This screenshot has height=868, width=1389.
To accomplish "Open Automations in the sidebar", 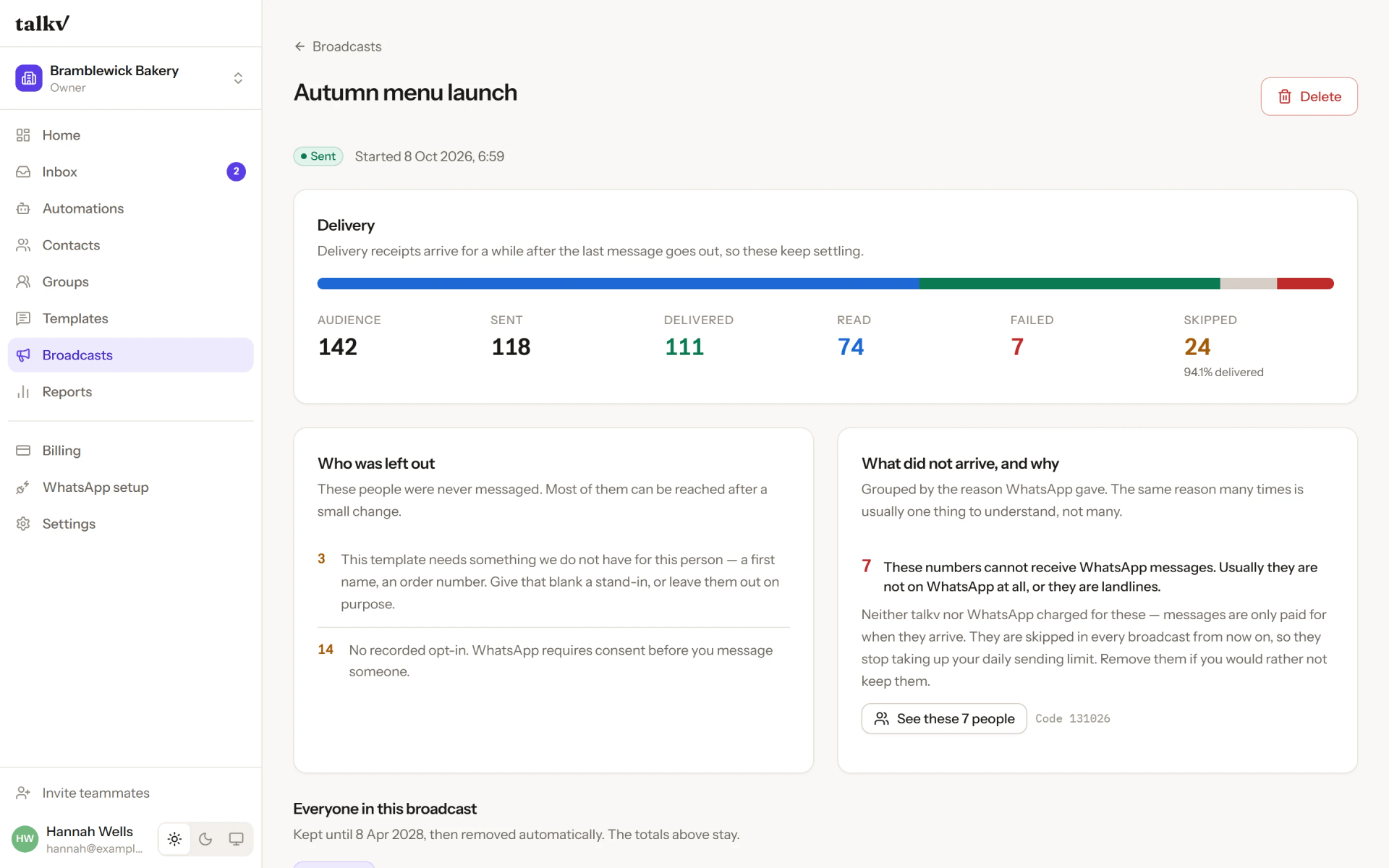I will pos(130,208).
